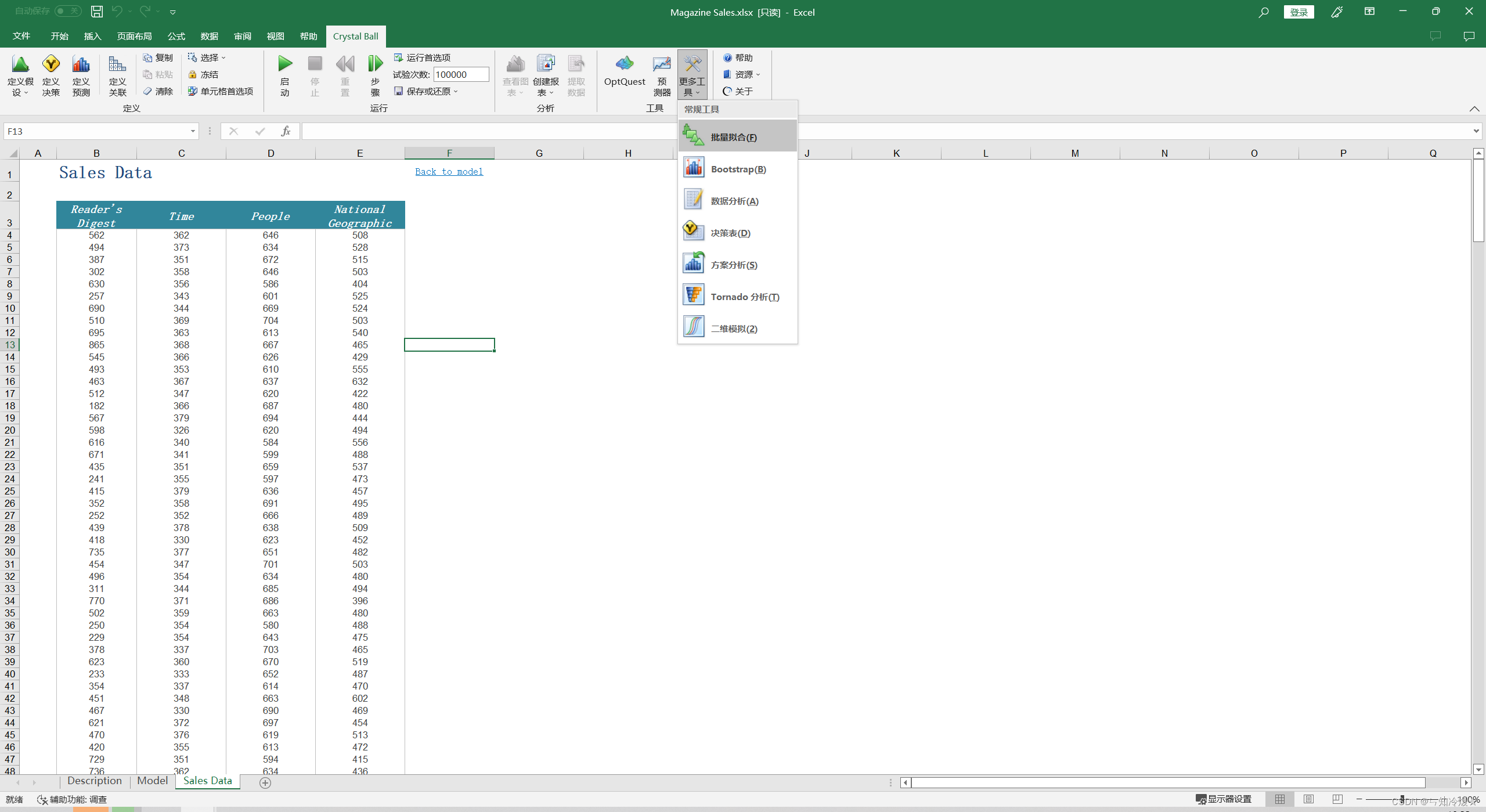Expand the Name Box dropdown arrow

193,131
